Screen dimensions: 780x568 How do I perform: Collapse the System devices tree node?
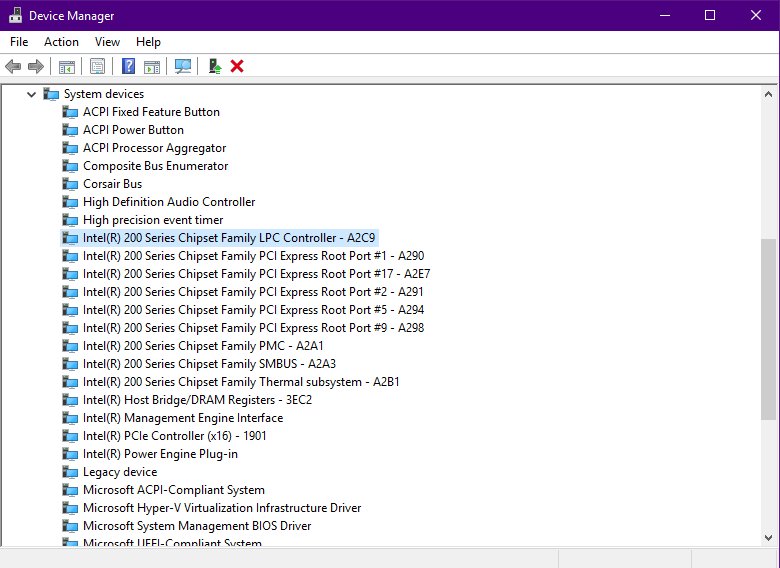(31, 94)
